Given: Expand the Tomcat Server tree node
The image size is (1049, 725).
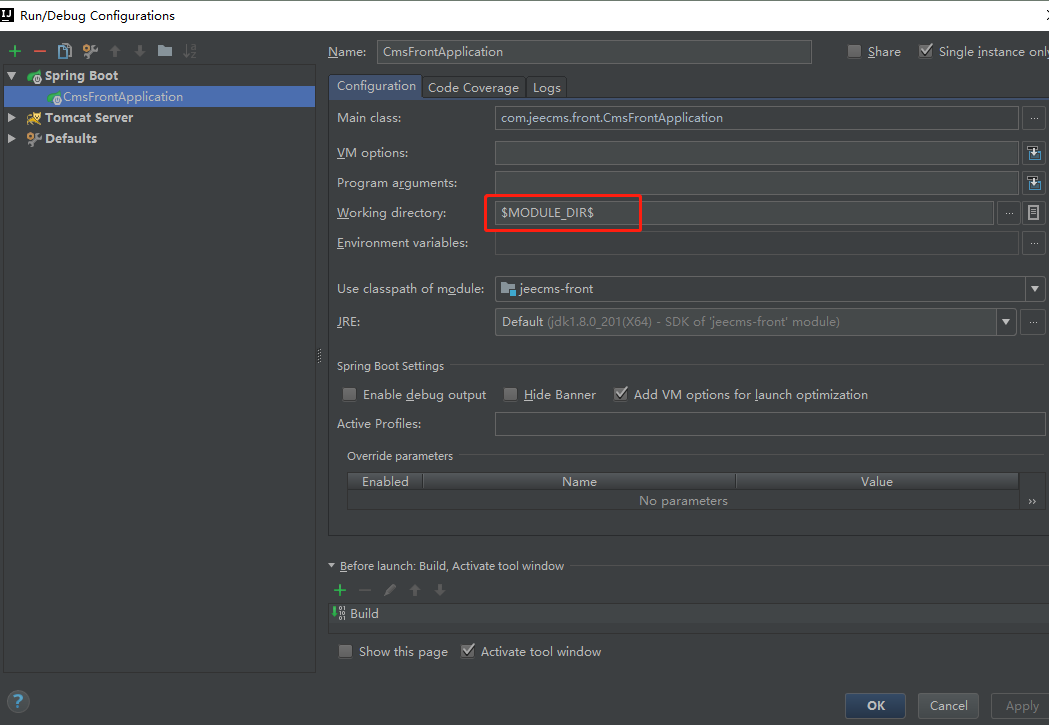Looking at the screenshot, I should tap(12, 118).
